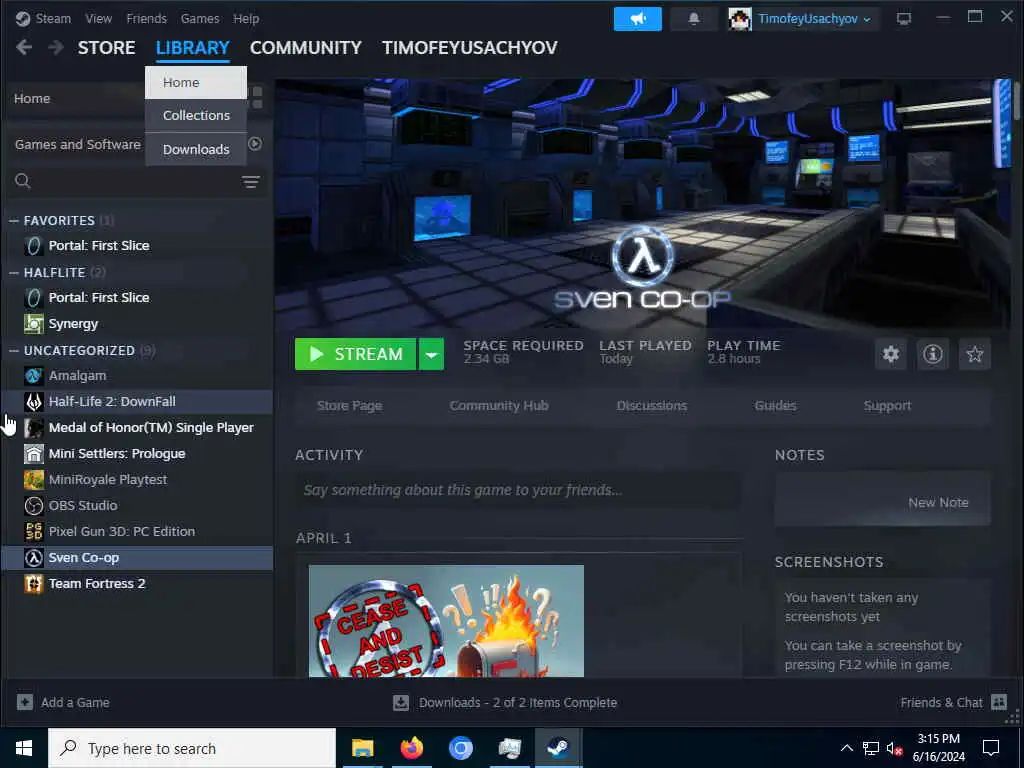Open the Friends menu

click(146, 18)
